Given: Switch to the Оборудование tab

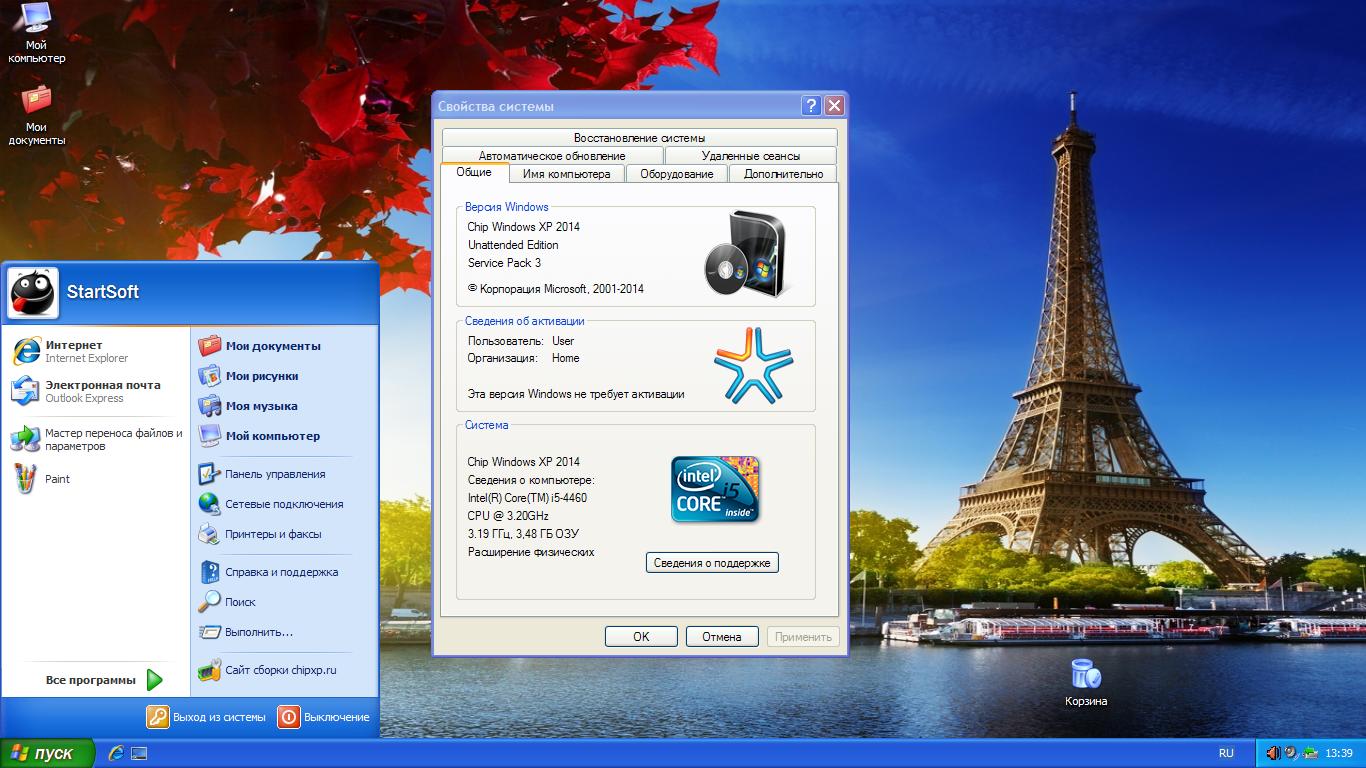Looking at the screenshot, I should 677,174.
